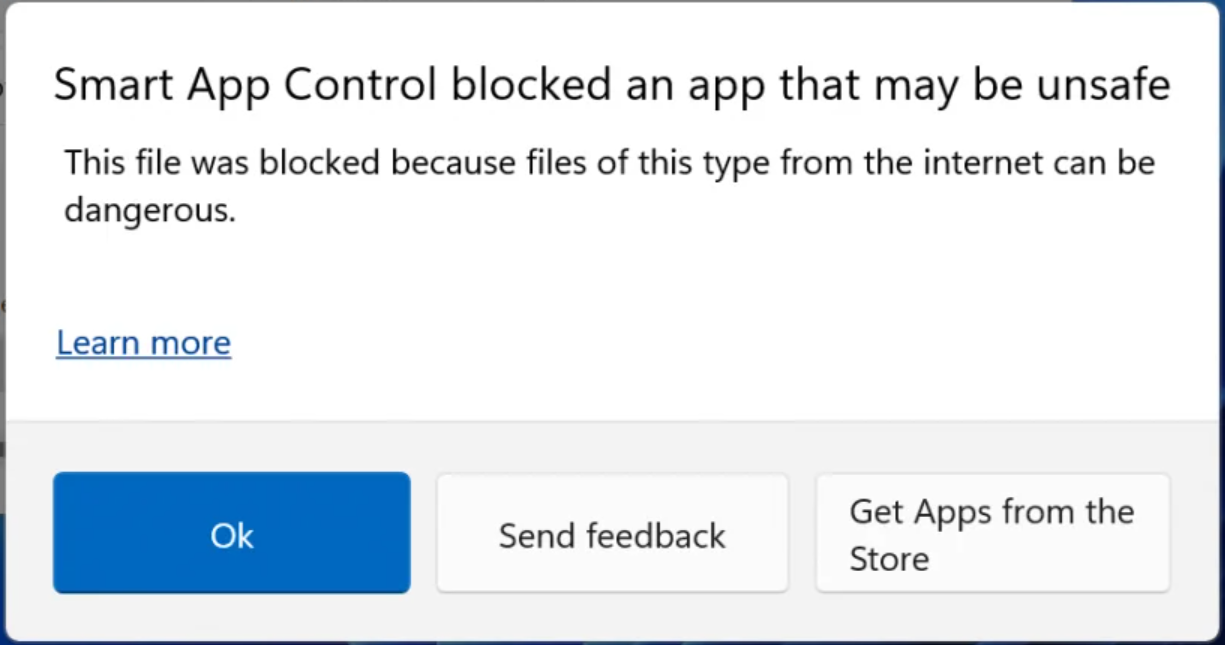The height and width of the screenshot is (645, 1225).
Task: Open help using the underlined Learn more text
Action: [142, 343]
